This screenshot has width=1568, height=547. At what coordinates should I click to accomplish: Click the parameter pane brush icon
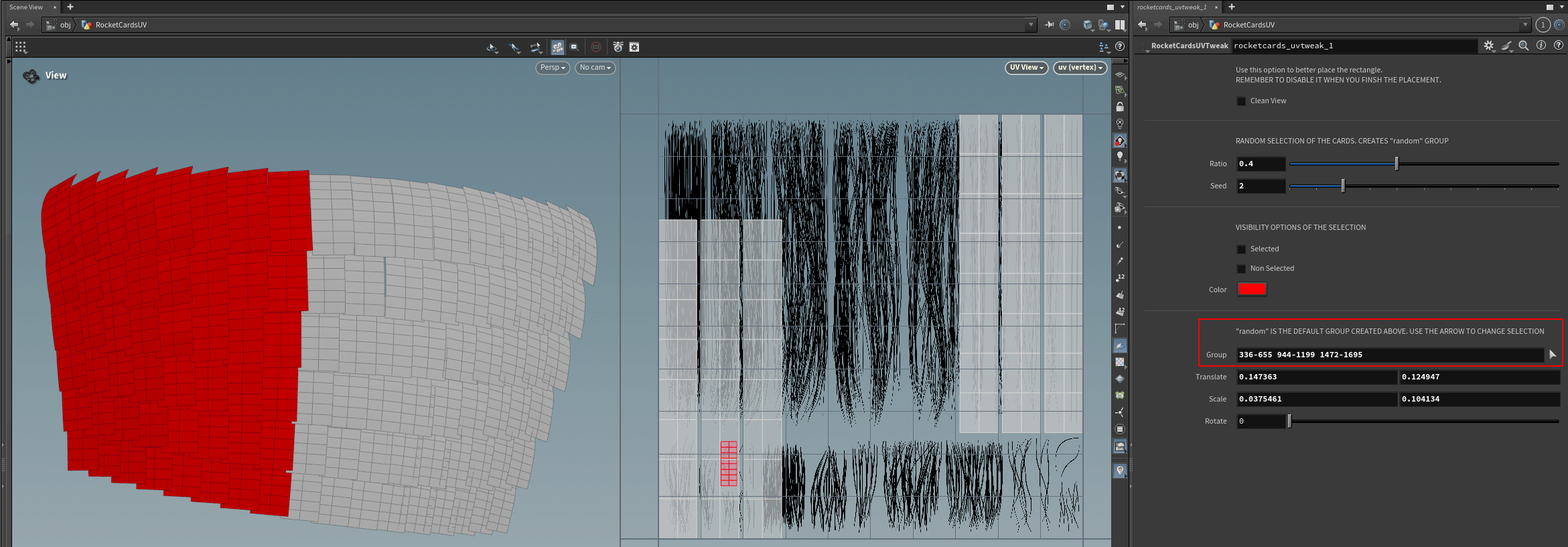click(1506, 46)
